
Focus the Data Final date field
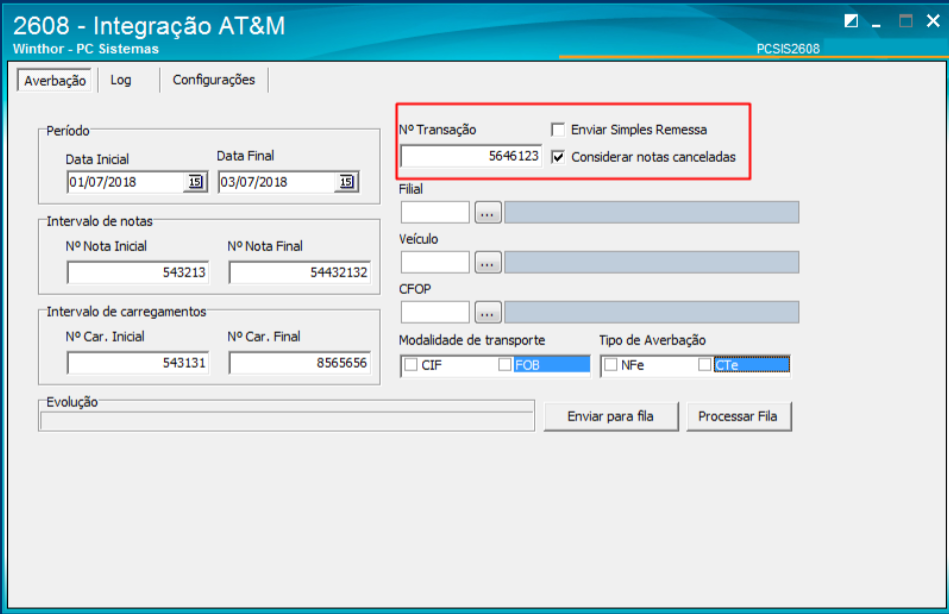pyautogui.click(x=277, y=182)
